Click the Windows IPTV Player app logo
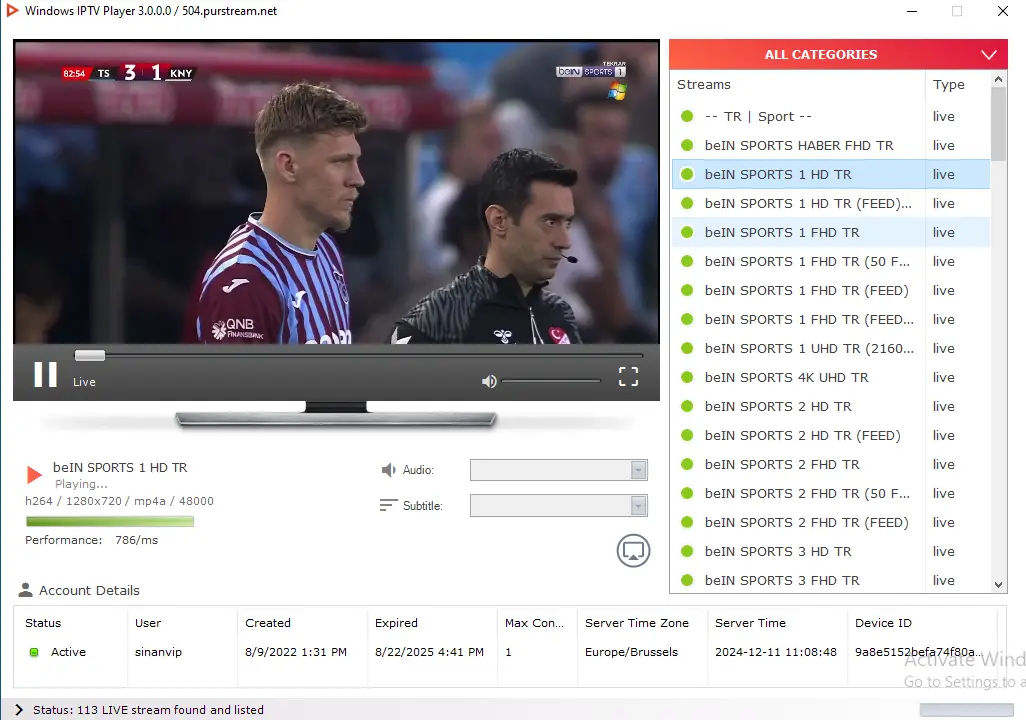1026x720 pixels. (x=12, y=10)
